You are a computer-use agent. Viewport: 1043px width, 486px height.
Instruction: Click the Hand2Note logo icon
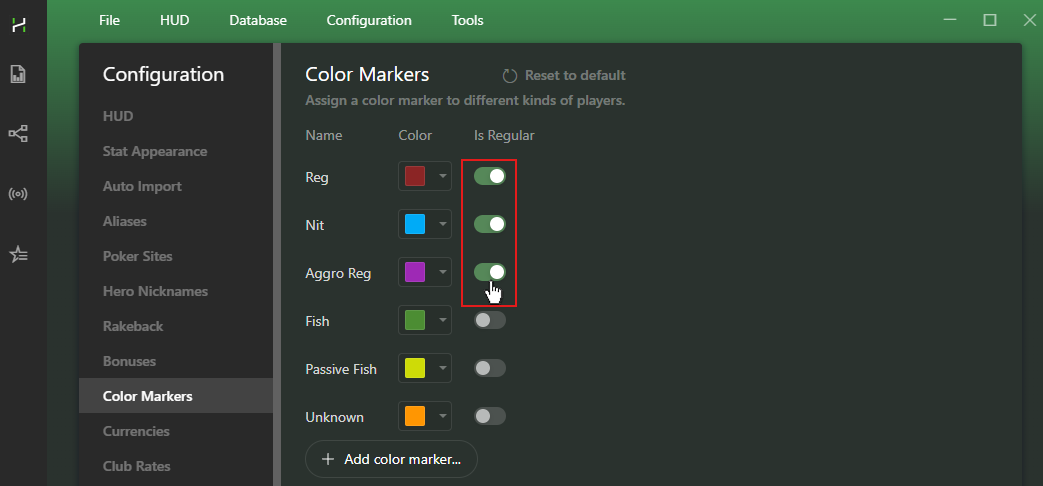[x=19, y=26]
